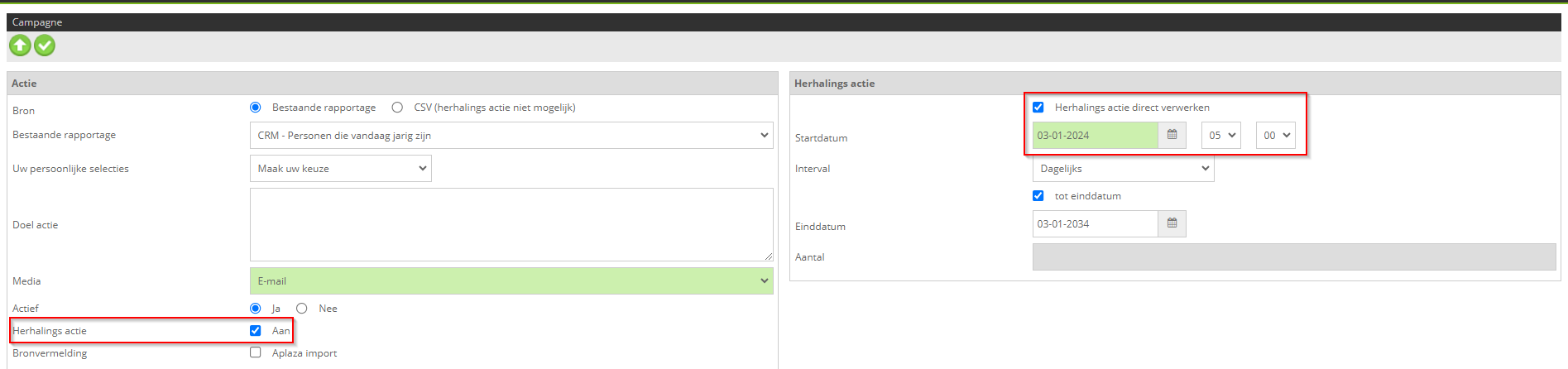Toggle Herhalings actie direct verwerken checkbox

point(1038,108)
